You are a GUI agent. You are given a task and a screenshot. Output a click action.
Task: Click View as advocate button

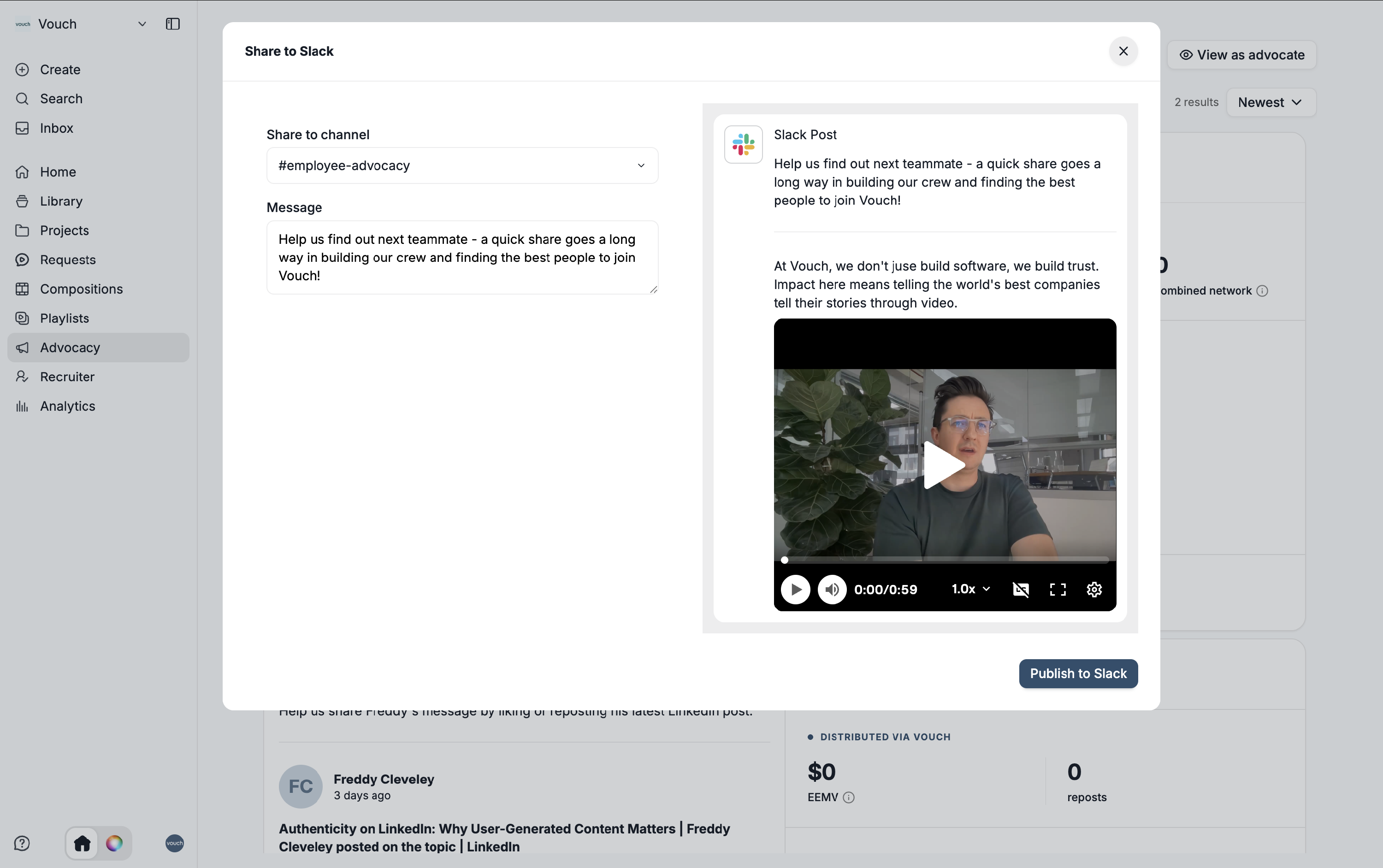[x=1241, y=55]
